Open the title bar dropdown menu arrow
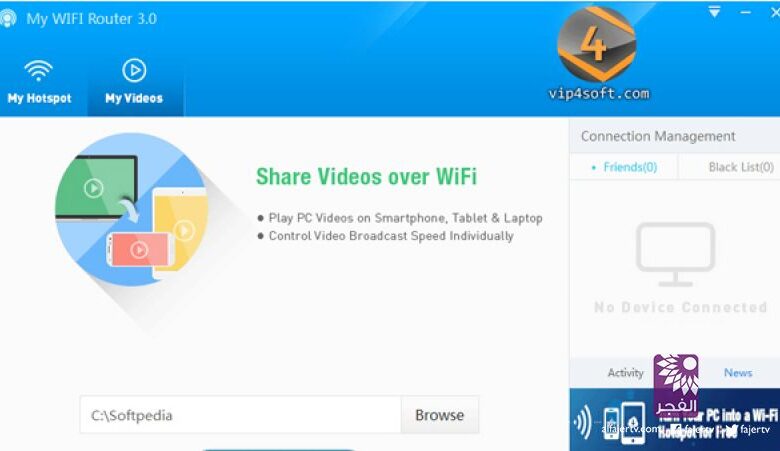780x451 pixels. [714, 12]
